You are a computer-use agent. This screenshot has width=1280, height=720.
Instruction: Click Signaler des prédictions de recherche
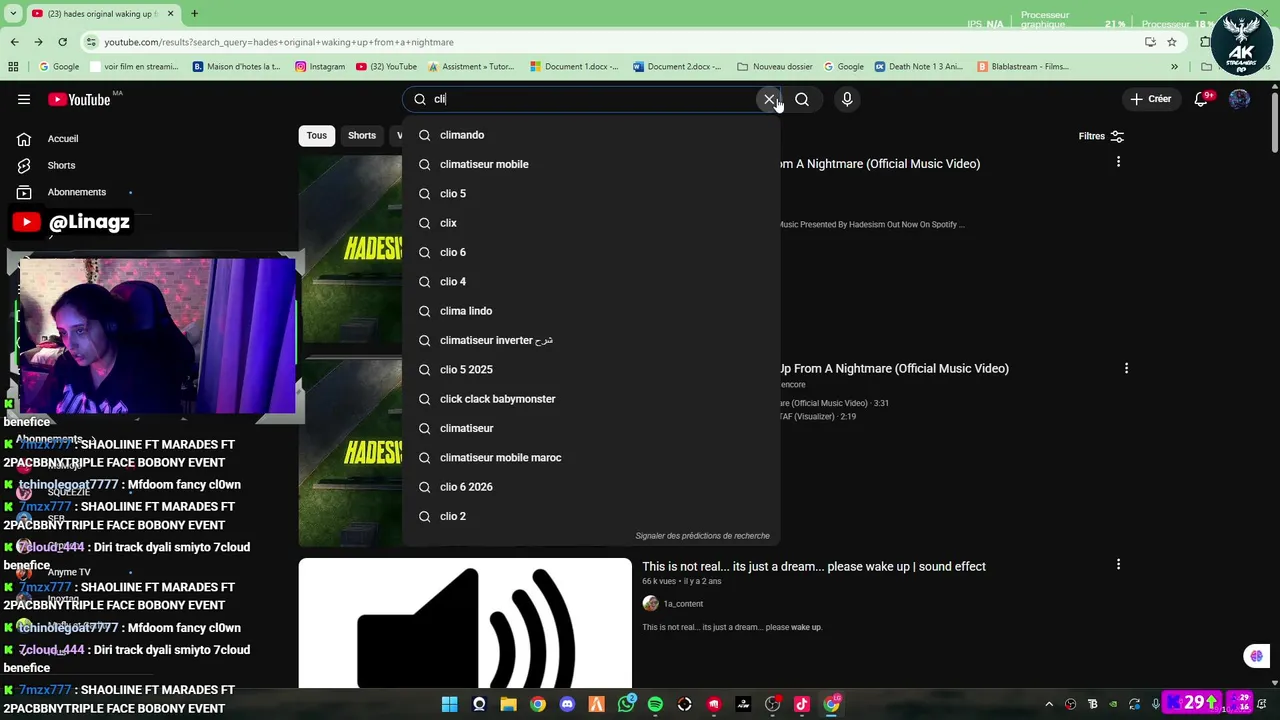point(702,536)
